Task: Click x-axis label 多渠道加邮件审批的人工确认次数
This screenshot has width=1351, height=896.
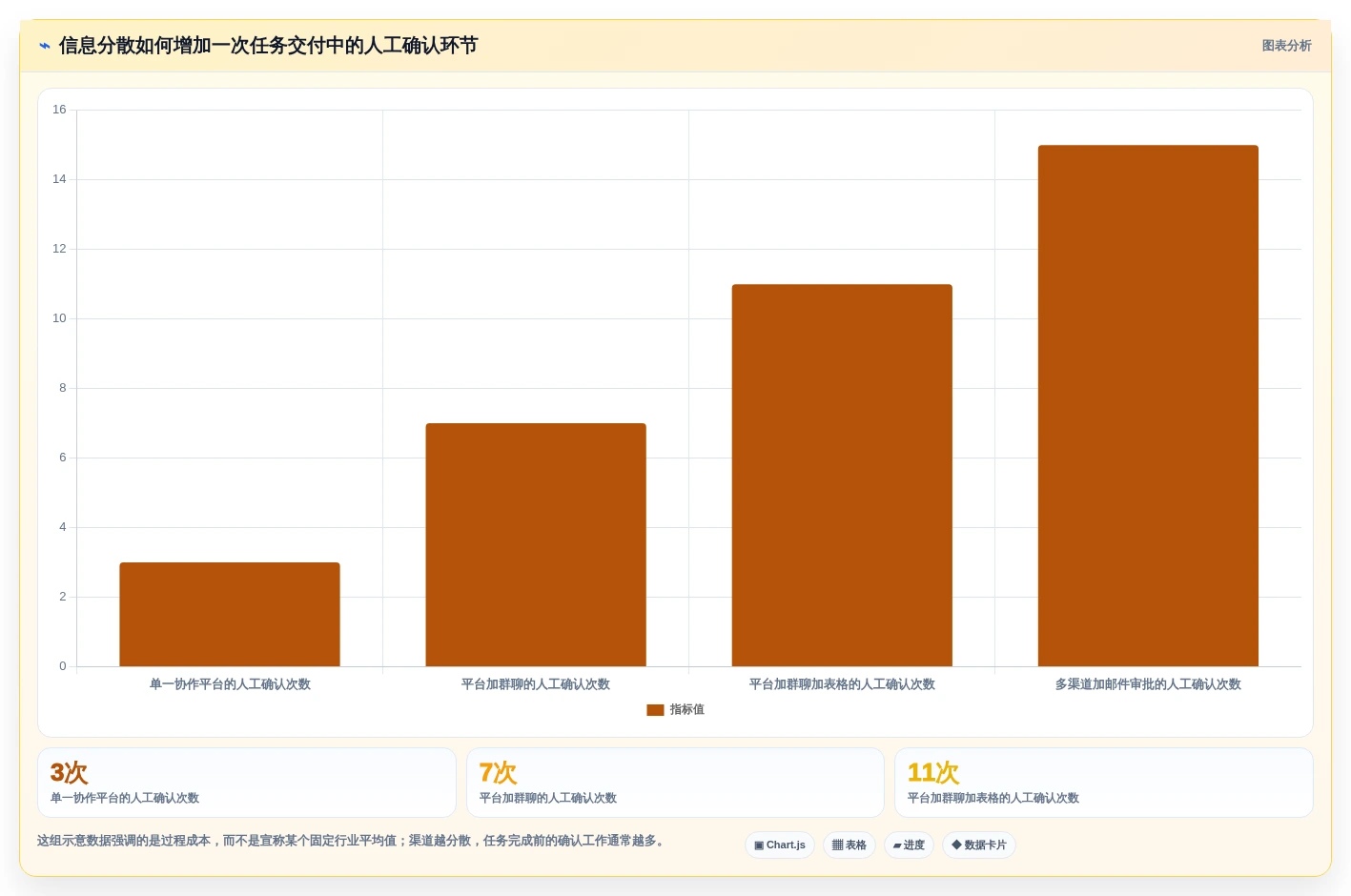Action: click(1148, 684)
